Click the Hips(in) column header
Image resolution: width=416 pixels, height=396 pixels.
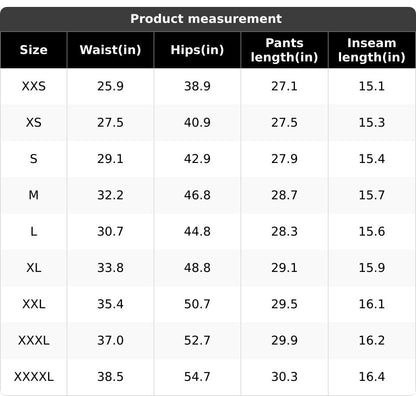197,50
